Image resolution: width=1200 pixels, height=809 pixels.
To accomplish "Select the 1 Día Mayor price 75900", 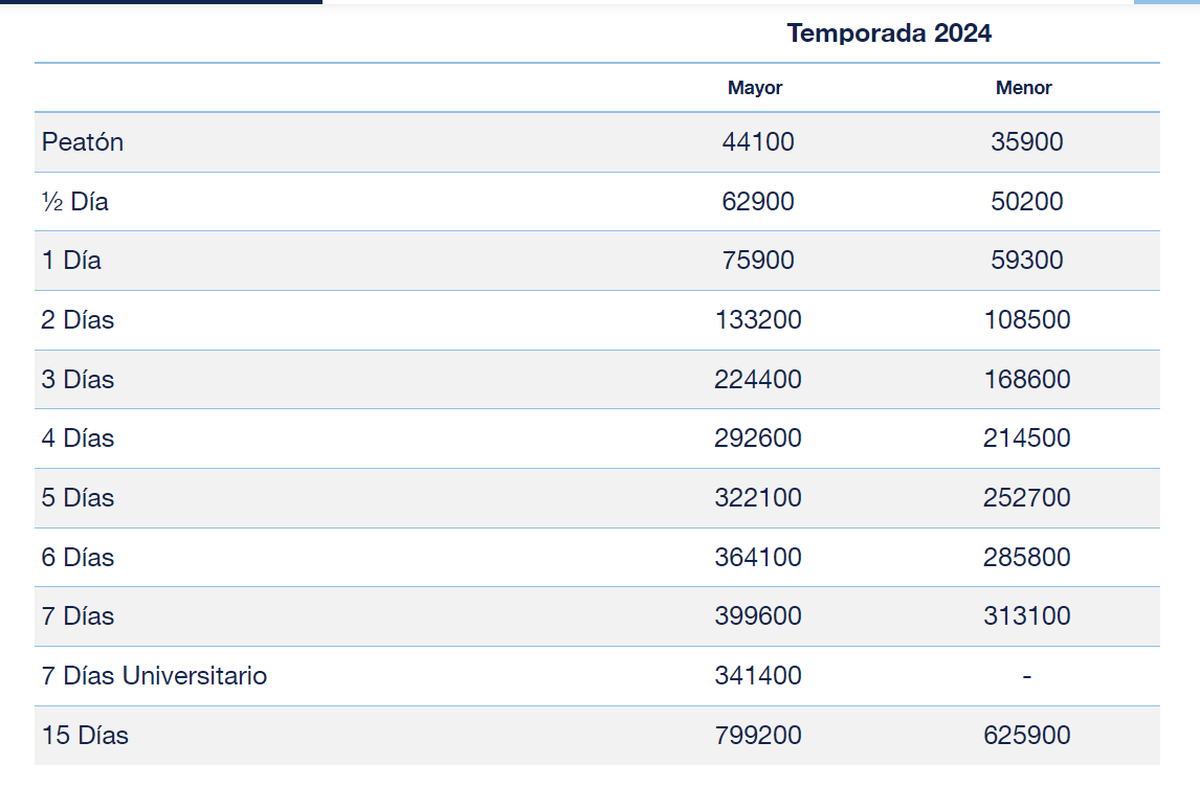I will click(x=758, y=261).
